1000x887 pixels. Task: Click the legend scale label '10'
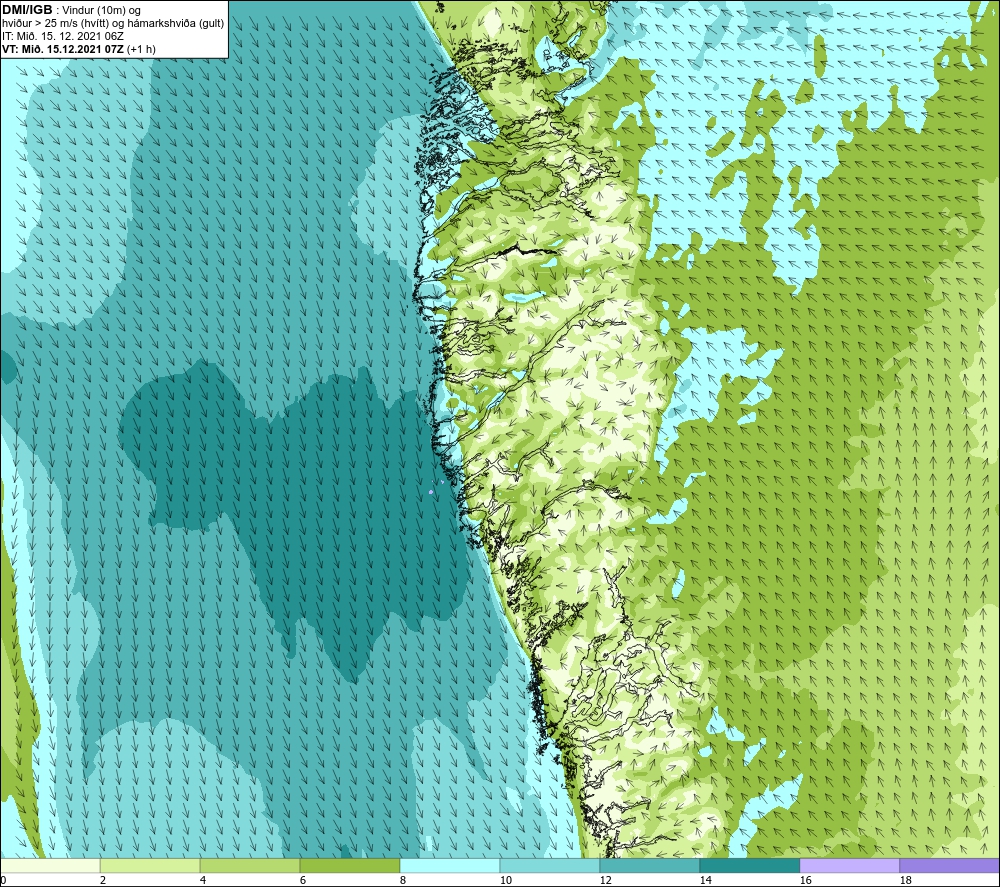point(505,881)
